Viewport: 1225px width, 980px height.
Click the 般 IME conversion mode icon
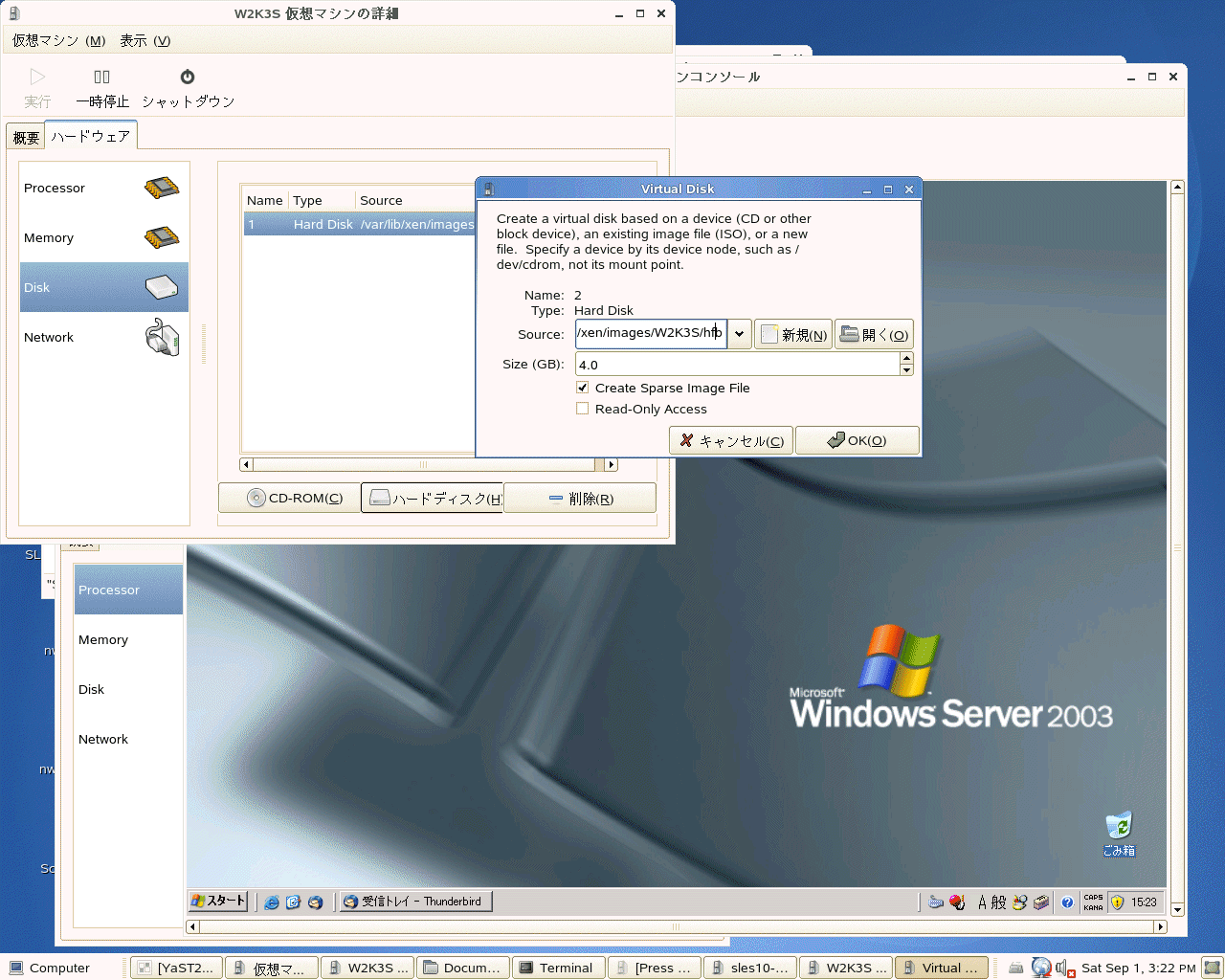998,902
